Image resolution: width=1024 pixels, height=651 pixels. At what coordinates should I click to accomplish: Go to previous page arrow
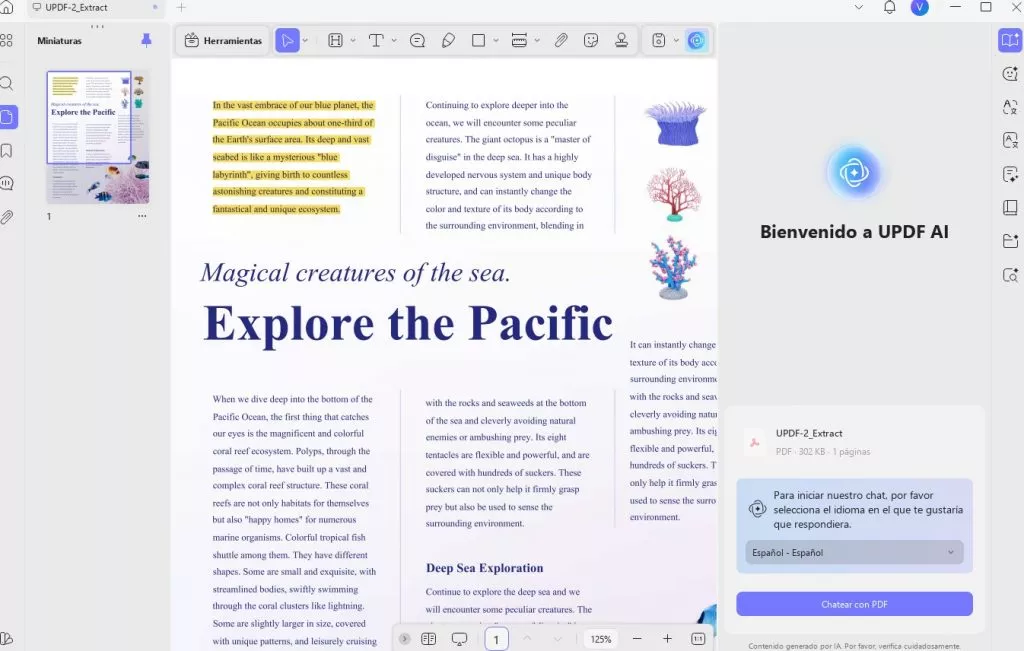click(x=527, y=639)
